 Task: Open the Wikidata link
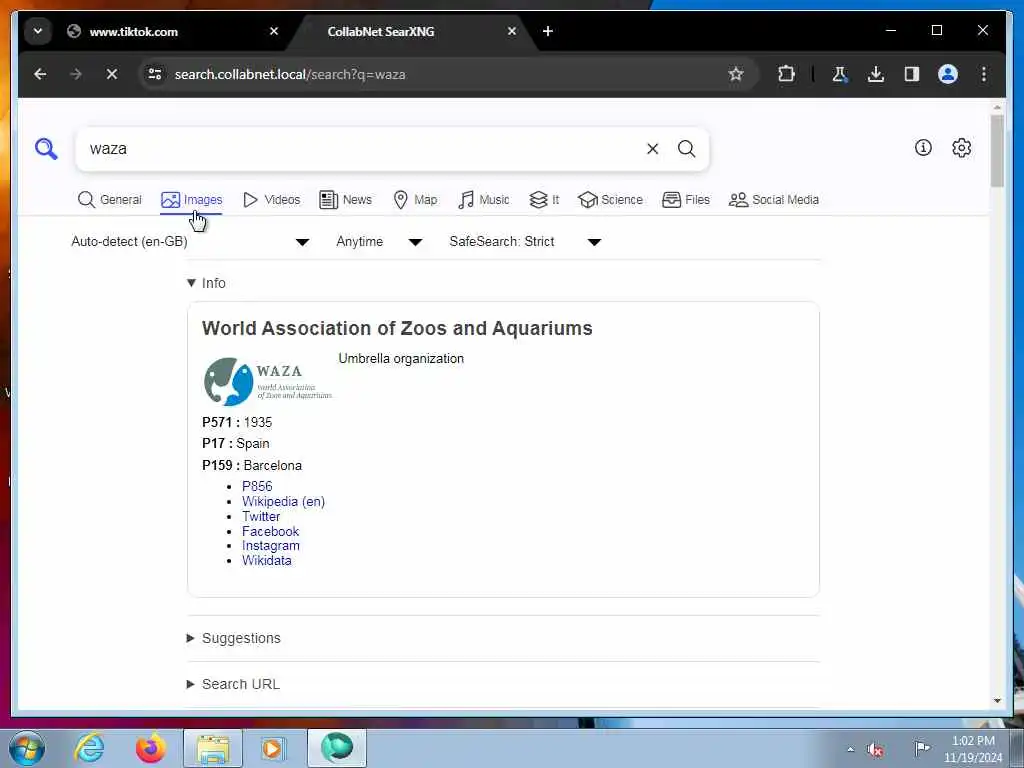tap(266, 560)
